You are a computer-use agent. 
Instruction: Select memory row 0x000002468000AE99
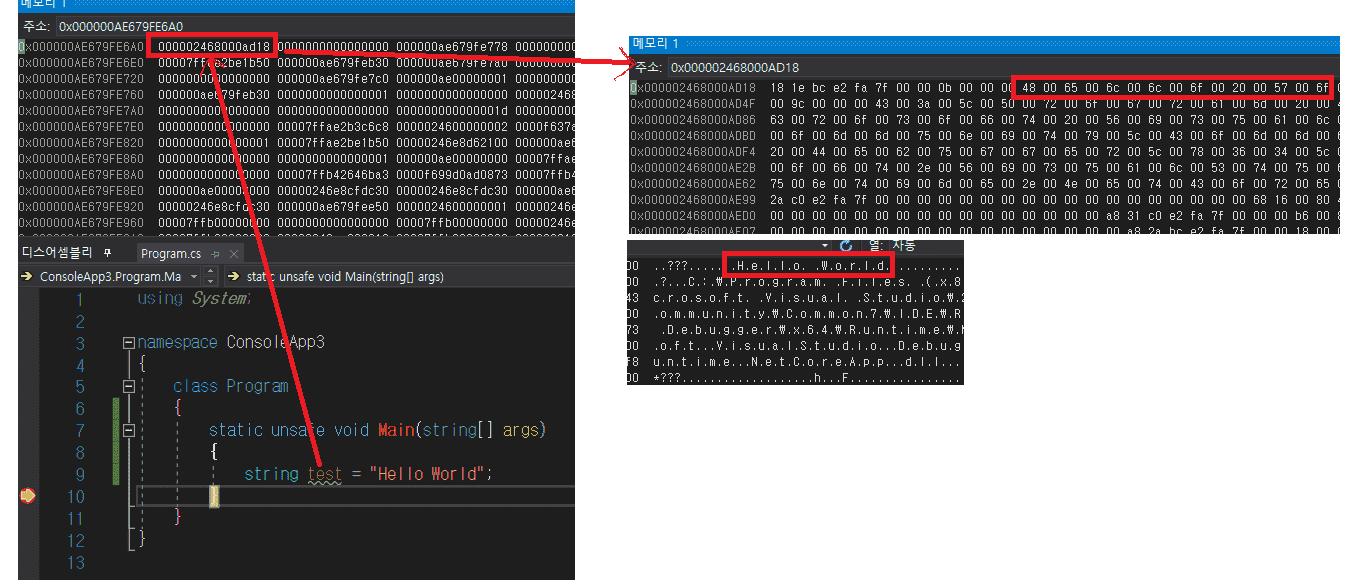984,199
